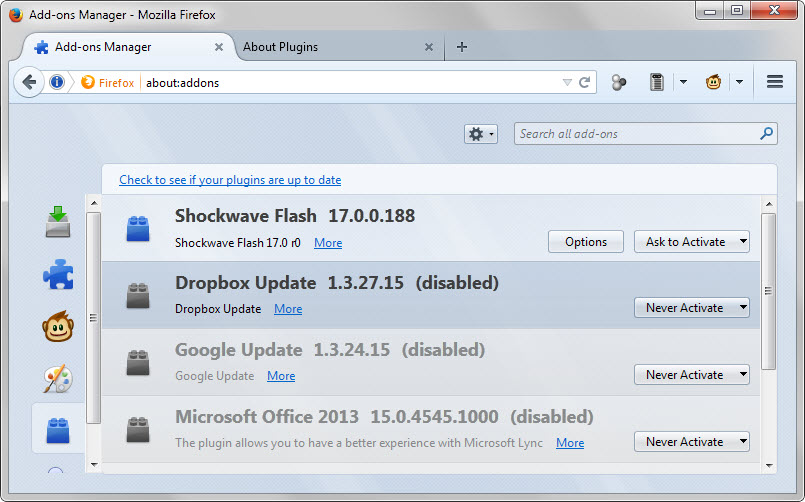Image resolution: width=805 pixels, height=502 pixels.
Task: Open the Greasemonkey toolbar dropdown arrow
Action: coord(739,82)
